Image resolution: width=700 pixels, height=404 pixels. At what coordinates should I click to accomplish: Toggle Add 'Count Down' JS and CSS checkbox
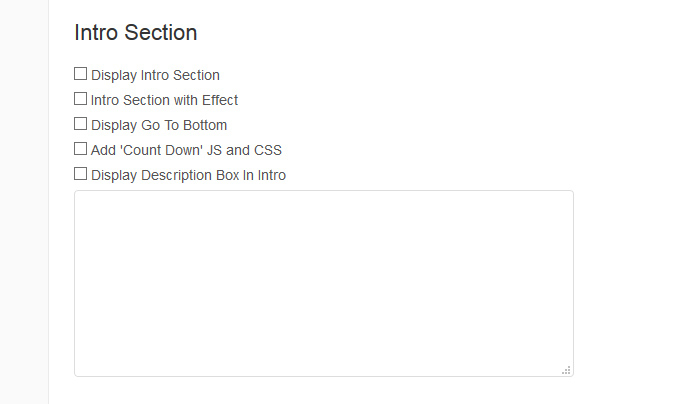pos(80,149)
